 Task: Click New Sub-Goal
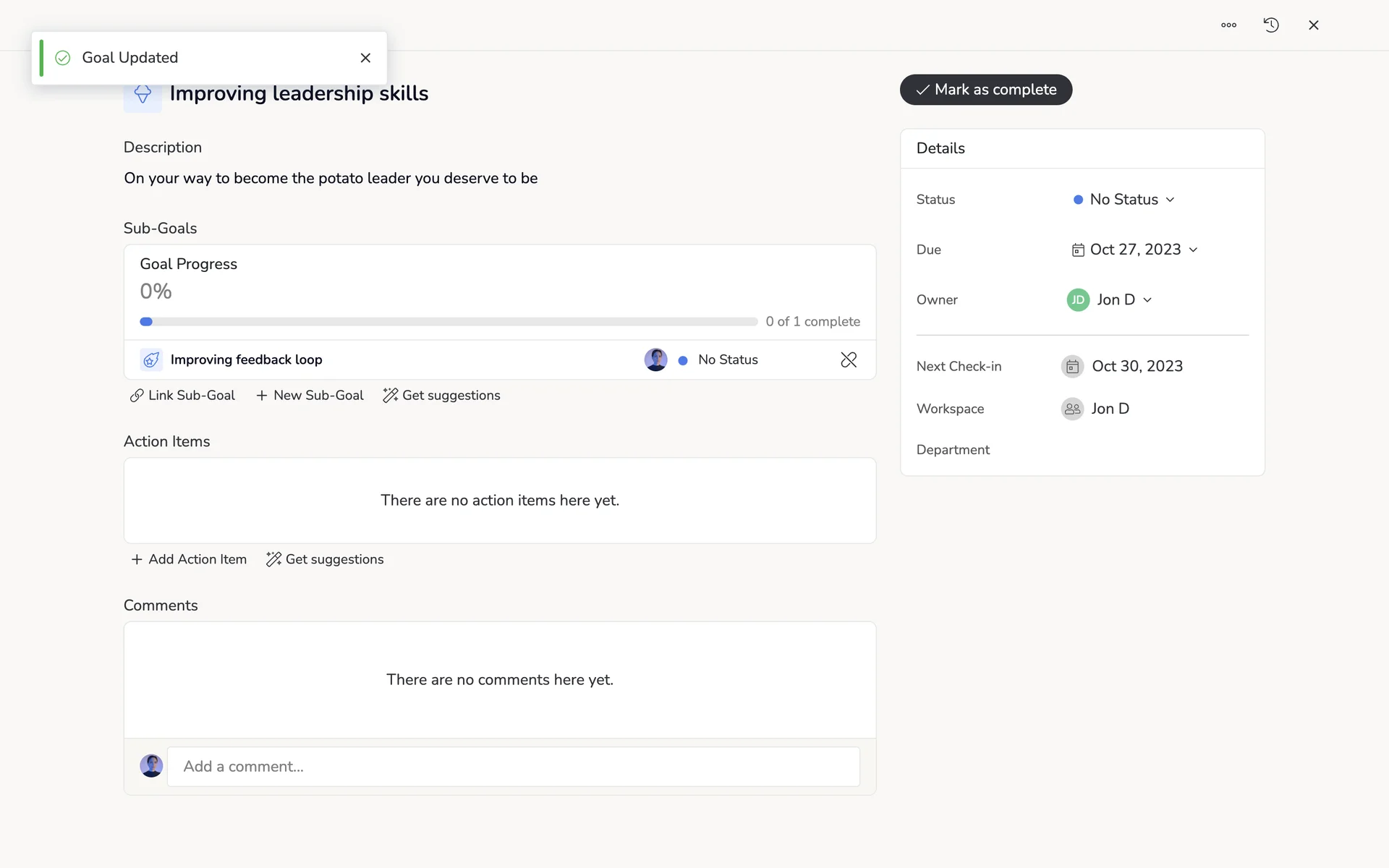310,396
